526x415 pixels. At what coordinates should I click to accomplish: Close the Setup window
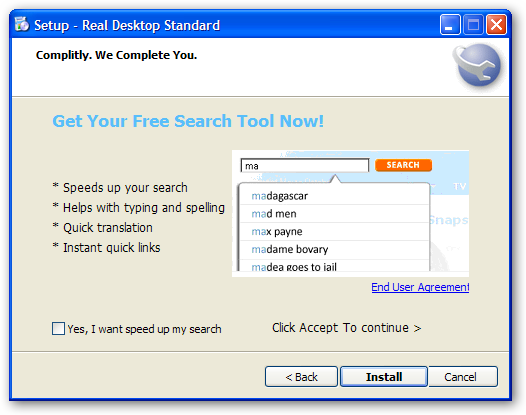click(496, 24)
